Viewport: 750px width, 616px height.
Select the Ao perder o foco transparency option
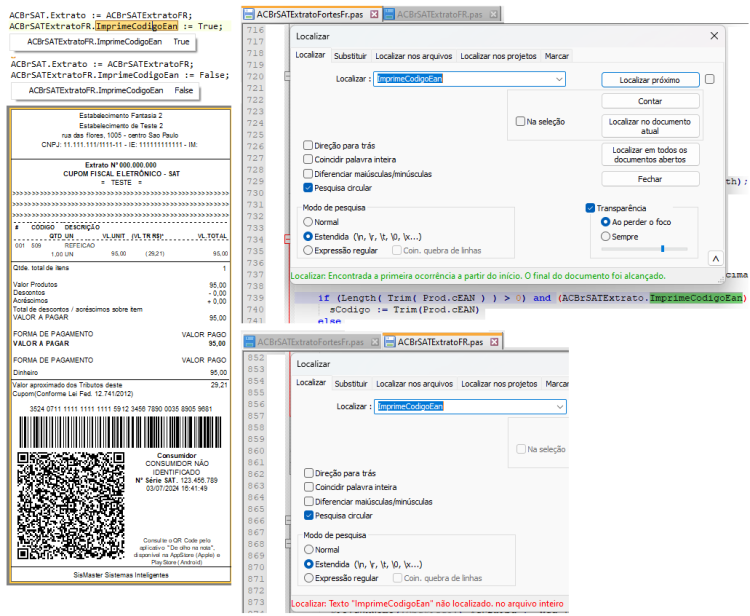pyautogui.click(x=606, y=222)
